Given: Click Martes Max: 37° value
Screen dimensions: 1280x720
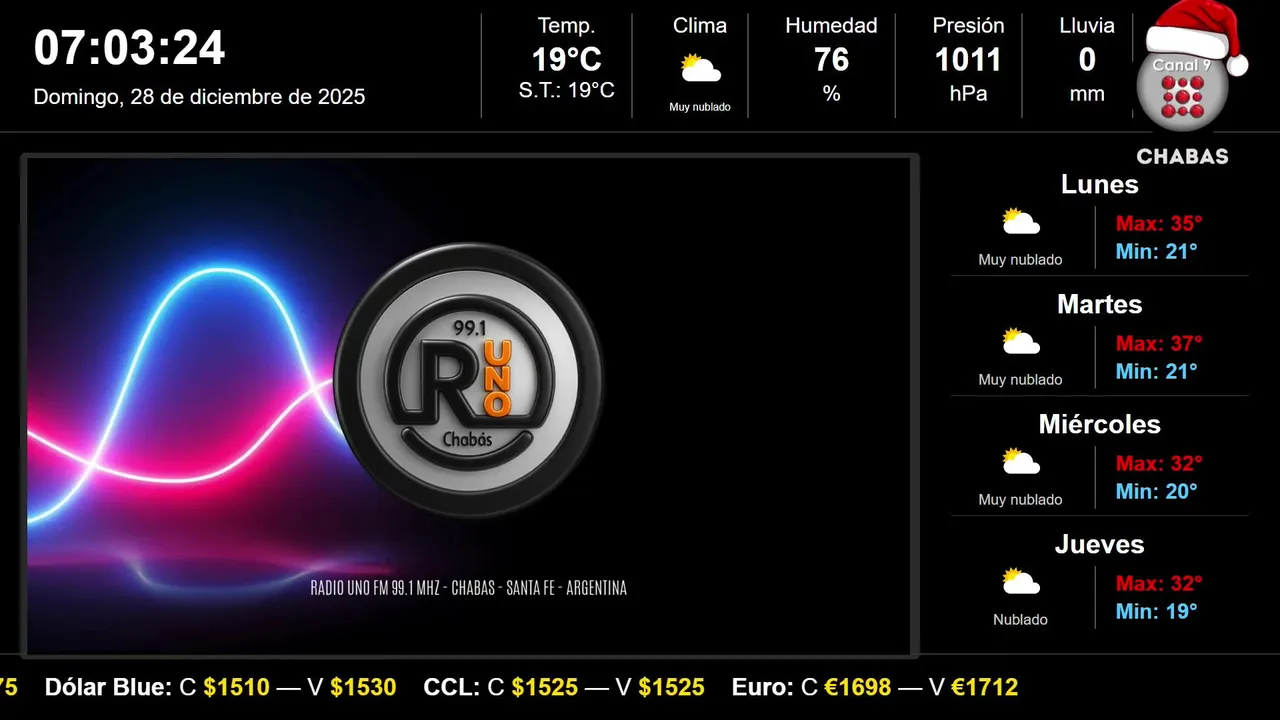Looking at the screenshot, I should [x=1159, y=343].
